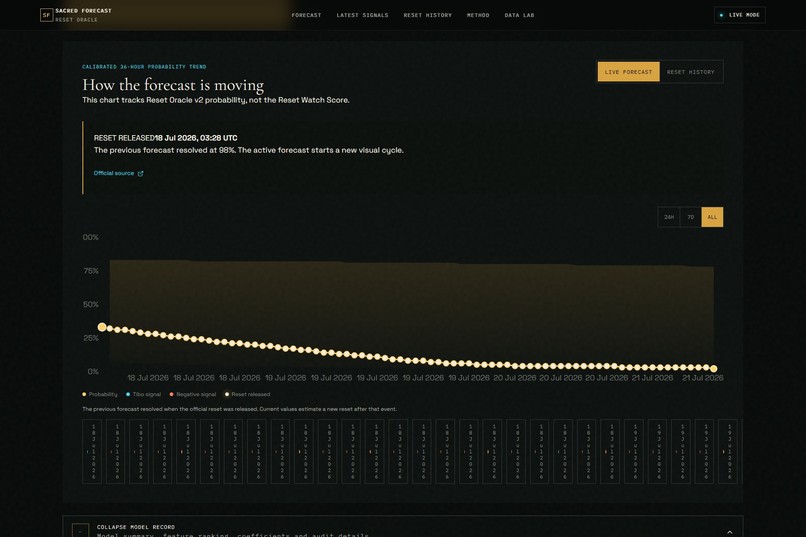Click the minus icon beside Collapse Model Record

coord(80,531)
